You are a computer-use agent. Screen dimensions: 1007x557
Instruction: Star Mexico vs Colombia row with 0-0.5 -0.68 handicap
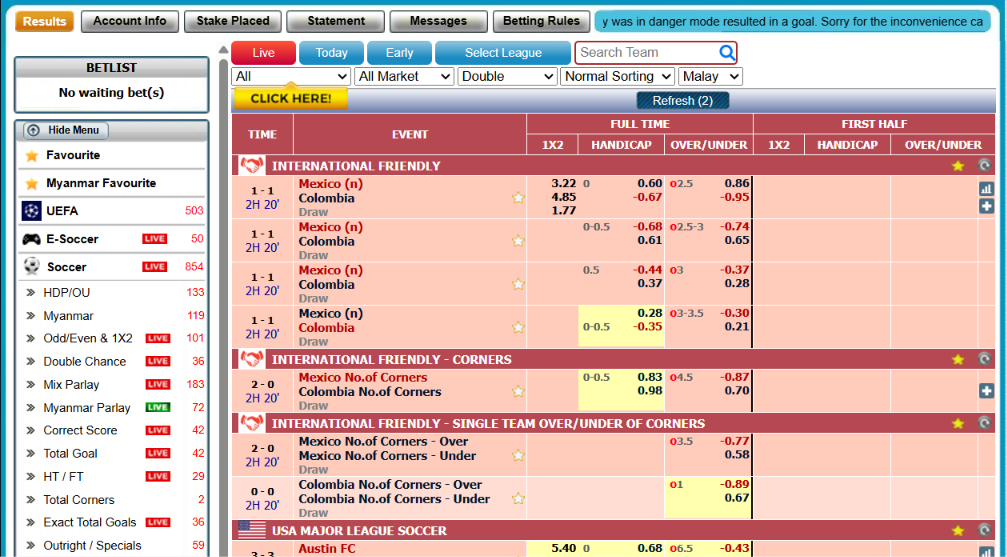click(518, 241)
